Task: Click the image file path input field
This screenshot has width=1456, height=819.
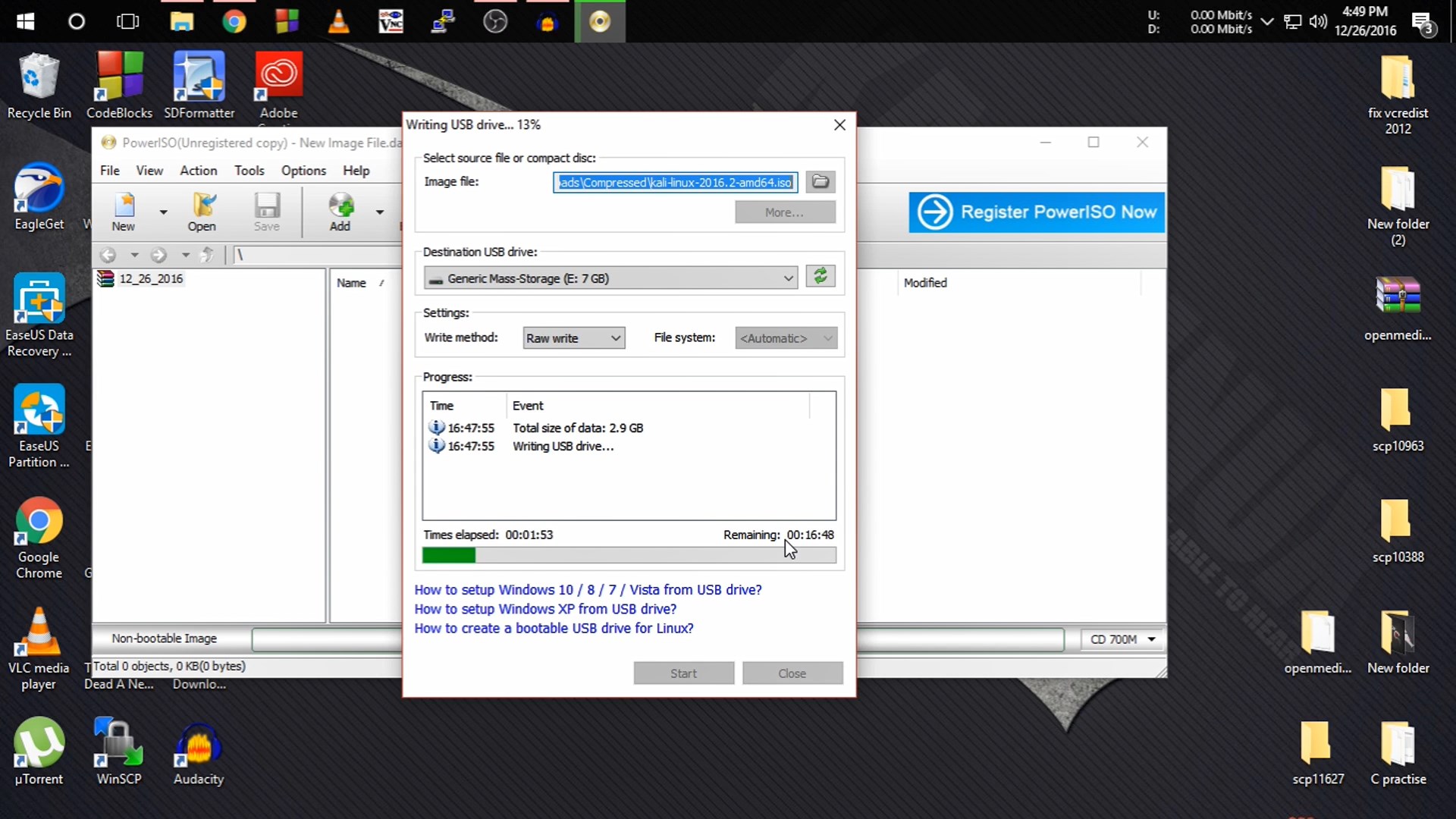Action: (676, 181)
